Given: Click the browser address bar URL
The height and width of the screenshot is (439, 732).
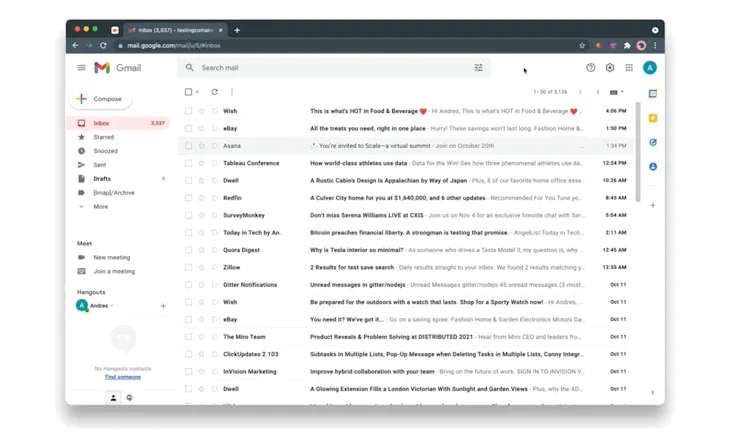Looking at the screenshot, I should 174,45.
